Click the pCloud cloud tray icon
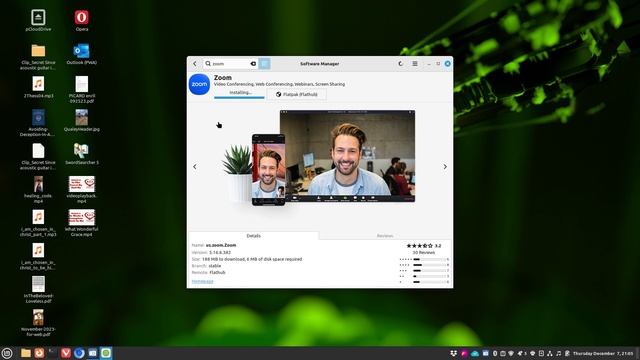The image size is (640, 360). tap(475, 353)
